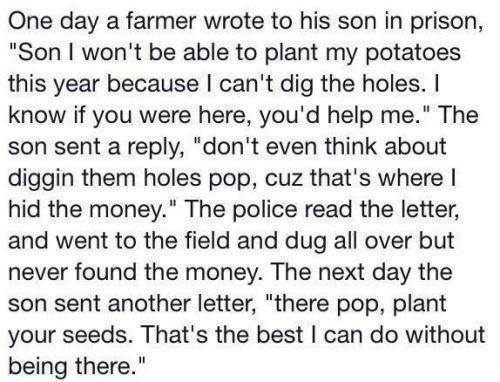
Task: Click the word "field" in the eighth line
Action: tap(208, 240)
